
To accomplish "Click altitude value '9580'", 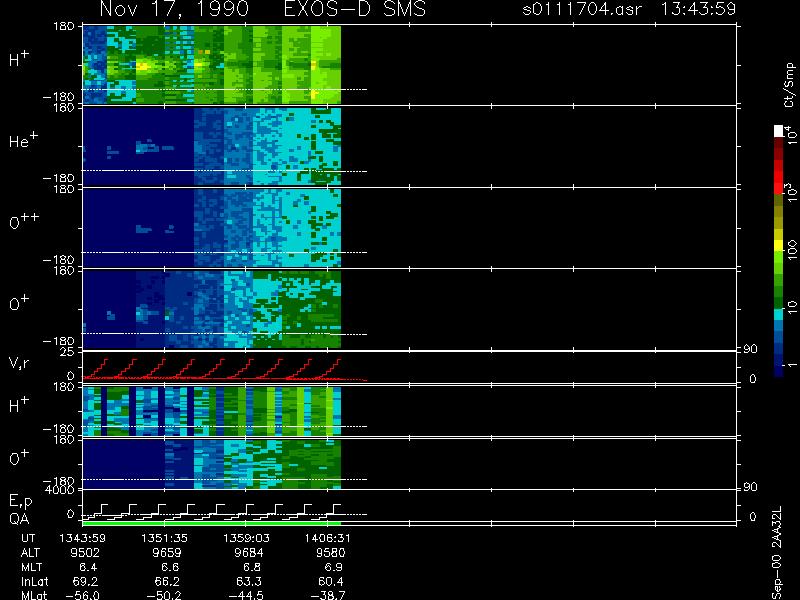I will tap(331, 553).
